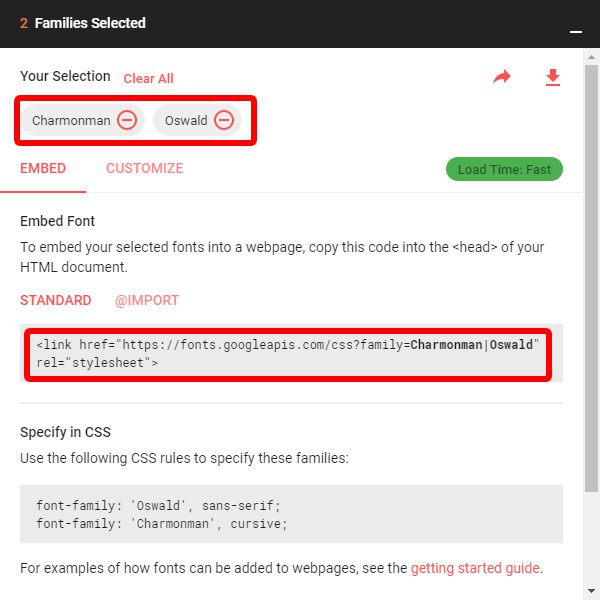Remove the Charmonman font from selection
The width and height of the screenshot is (600, 600).
coord(127,121)
